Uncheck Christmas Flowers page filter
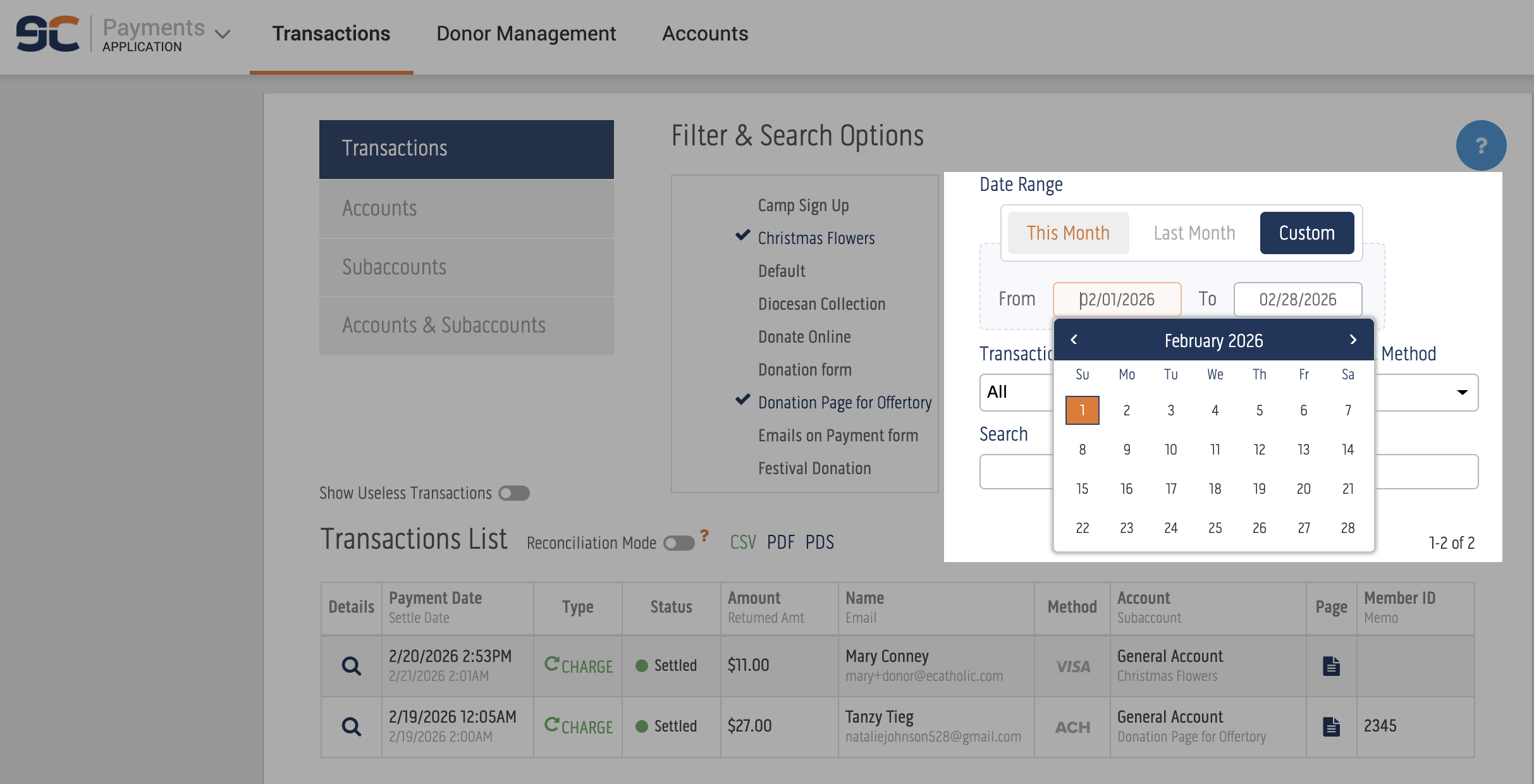The width and height of the screenshot is (1534, 784). tap(816, 238)
